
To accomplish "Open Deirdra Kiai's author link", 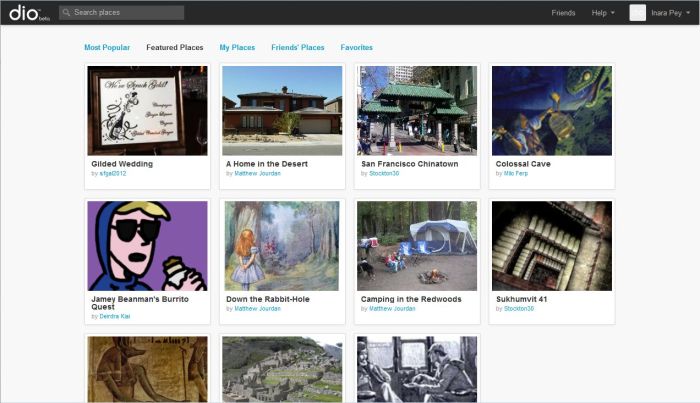I will click(x=114, y=316).
